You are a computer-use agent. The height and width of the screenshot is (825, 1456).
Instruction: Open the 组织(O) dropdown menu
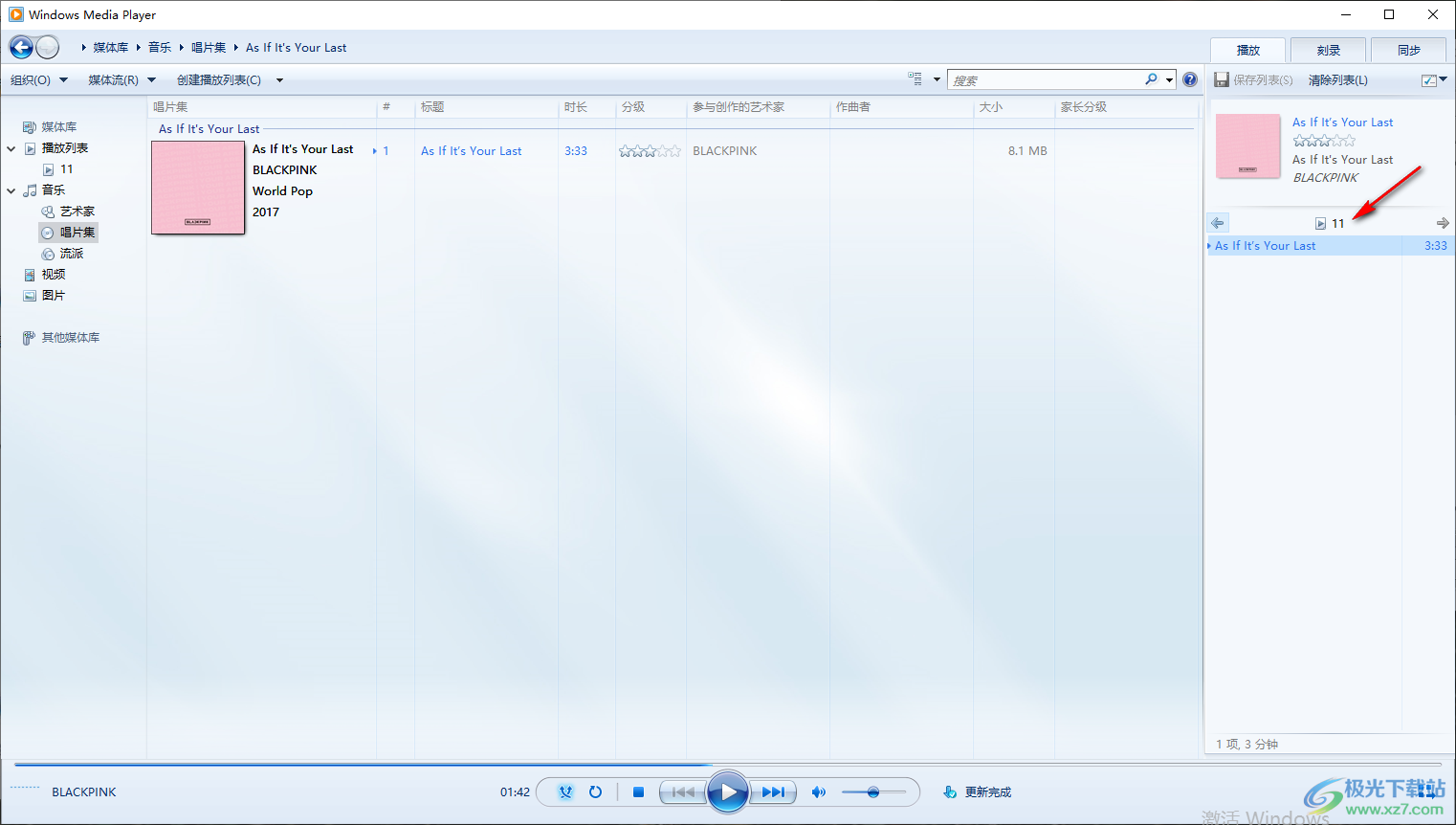(39, 80)
